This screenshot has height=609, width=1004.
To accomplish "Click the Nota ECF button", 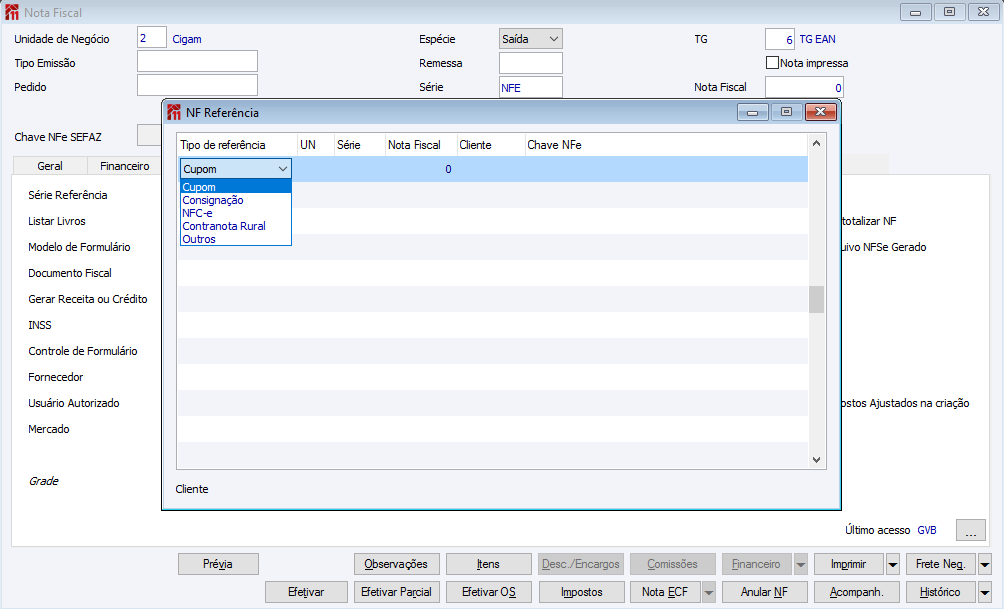I will coord(665,592).
